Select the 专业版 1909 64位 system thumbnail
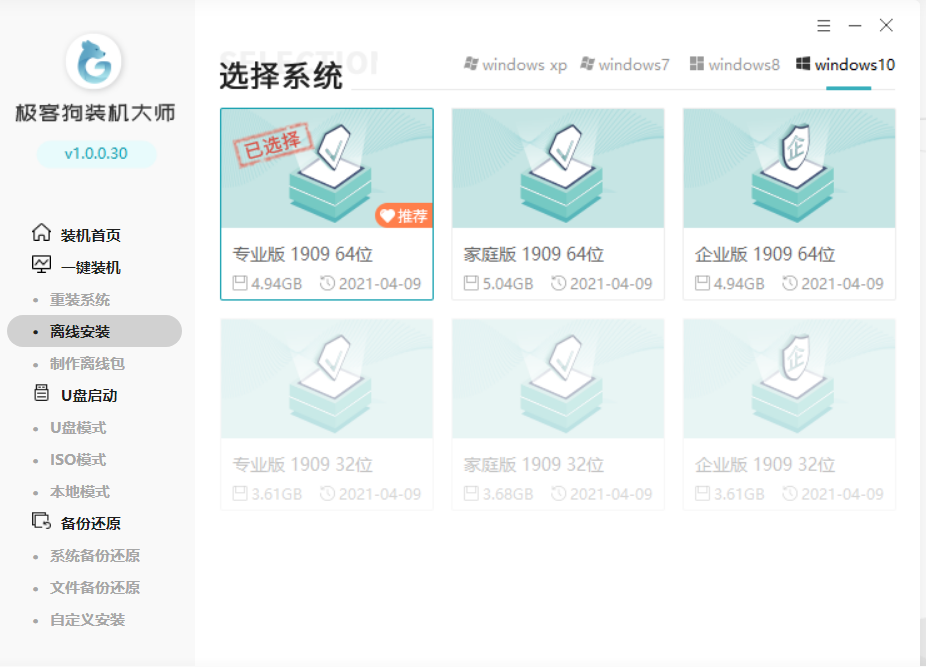Viewport: 926px width, 668px height. pyautogui.click(x=327, y=168)
